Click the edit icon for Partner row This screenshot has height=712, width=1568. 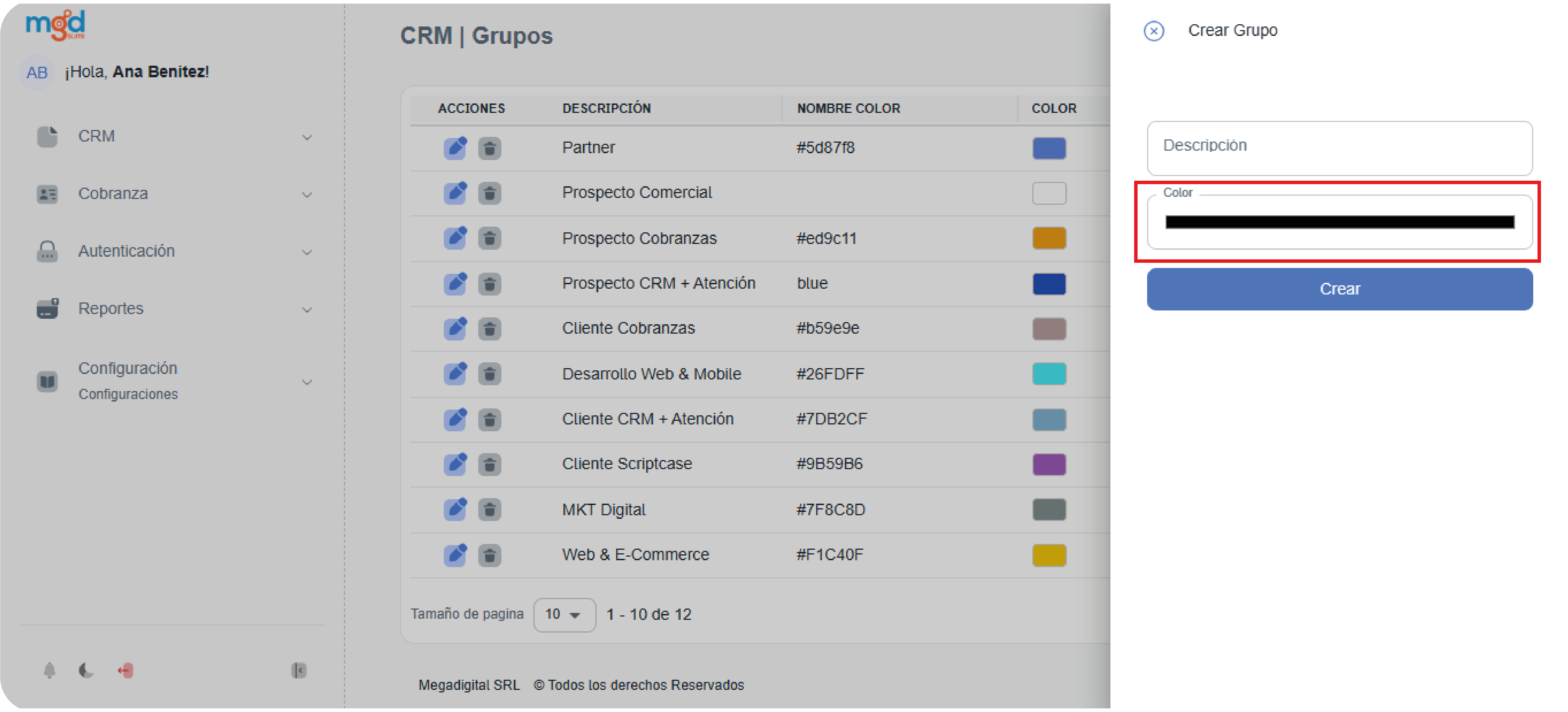455,148
